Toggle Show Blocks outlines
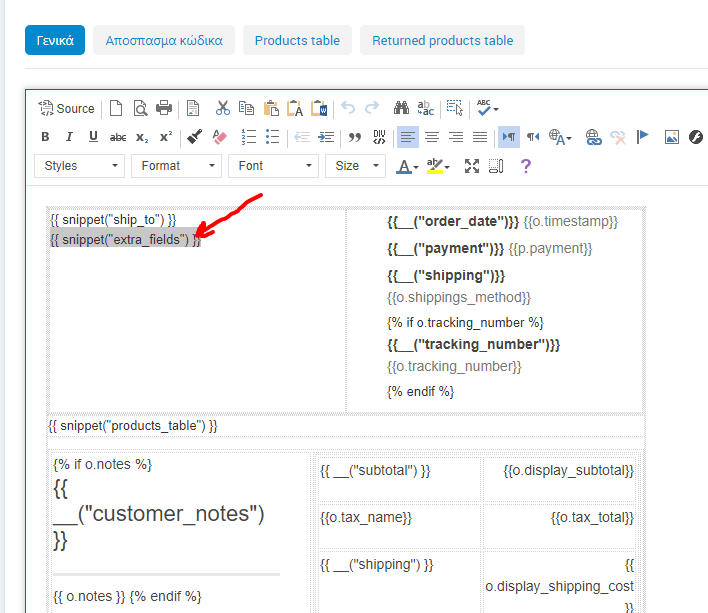Screen dimensions: 708x613 coord(496,166)
